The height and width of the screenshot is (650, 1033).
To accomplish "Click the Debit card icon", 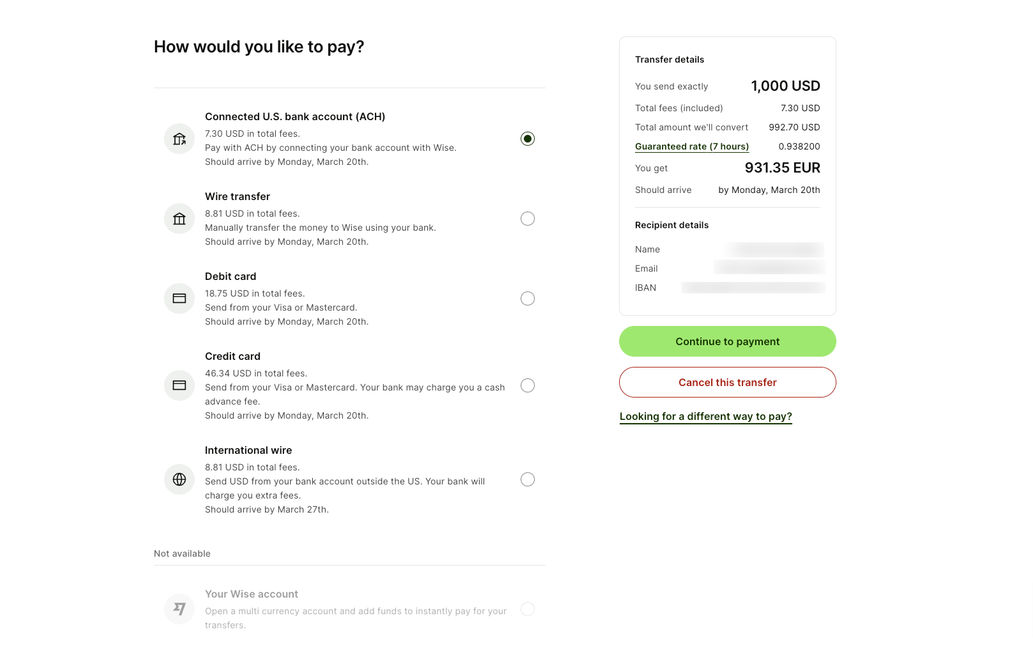I will [x=179, y=298].
